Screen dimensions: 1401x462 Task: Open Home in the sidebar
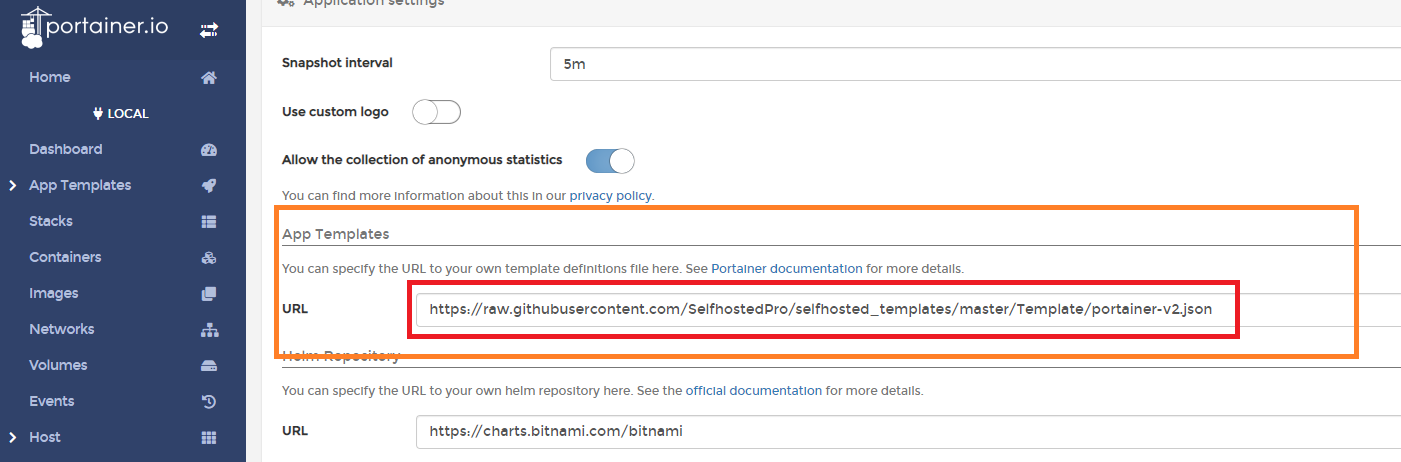[x=50, y=77]
